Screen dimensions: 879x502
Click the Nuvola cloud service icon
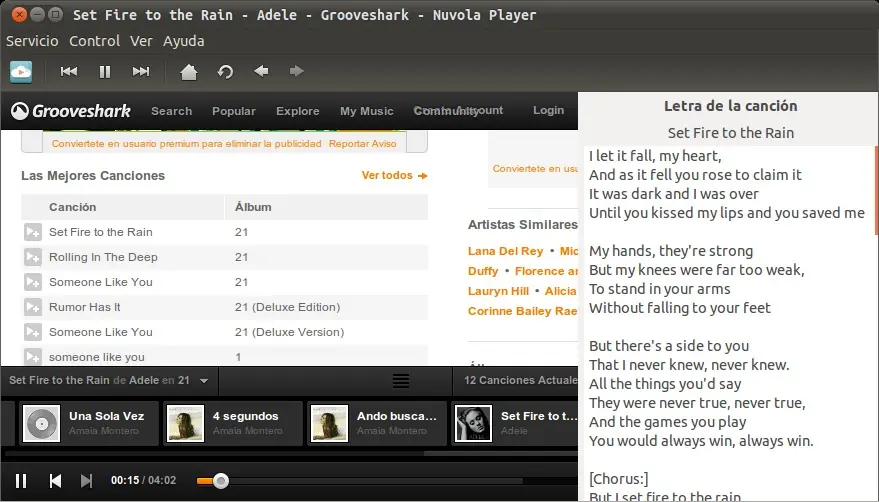click(21, 72)
